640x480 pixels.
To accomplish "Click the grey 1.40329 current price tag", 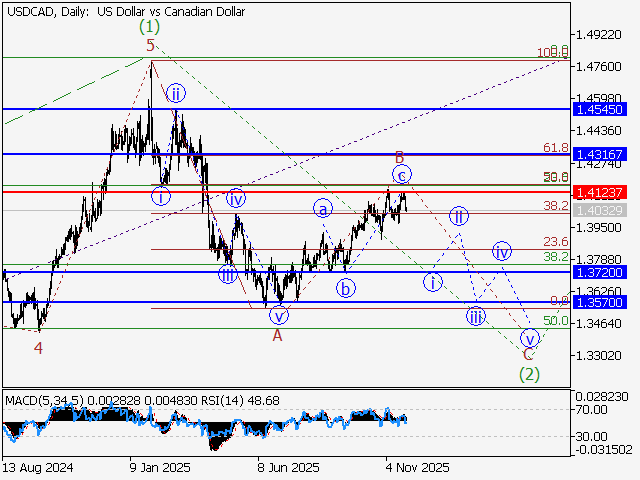I will 599,211.
